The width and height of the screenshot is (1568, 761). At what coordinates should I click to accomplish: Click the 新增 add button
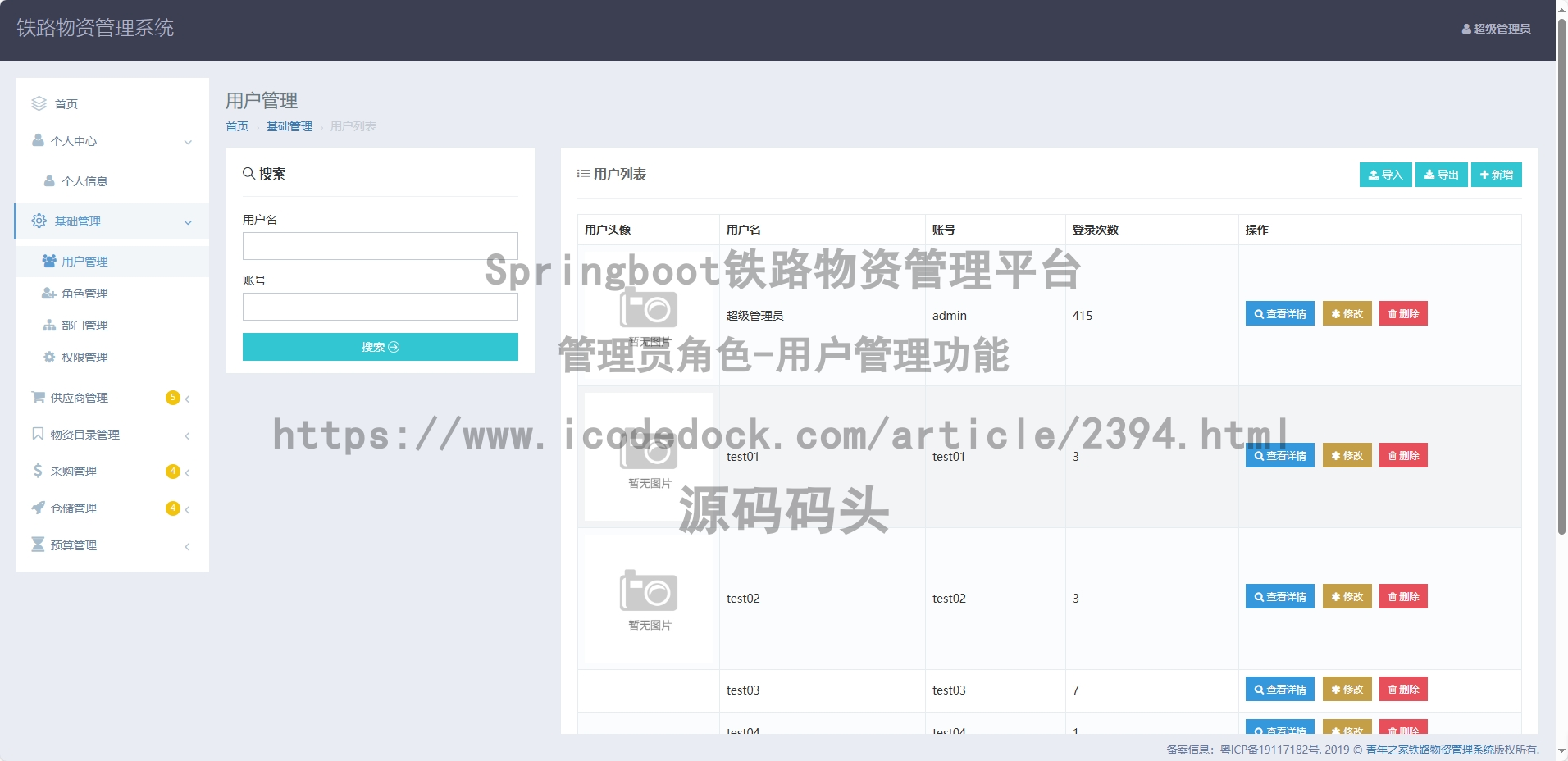point(1497,175)
